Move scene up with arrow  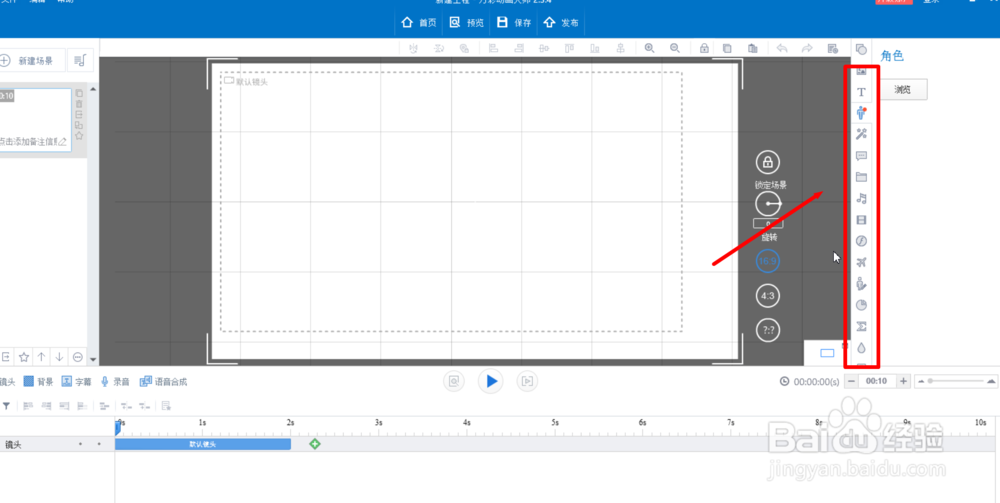[x=41, y=357]
